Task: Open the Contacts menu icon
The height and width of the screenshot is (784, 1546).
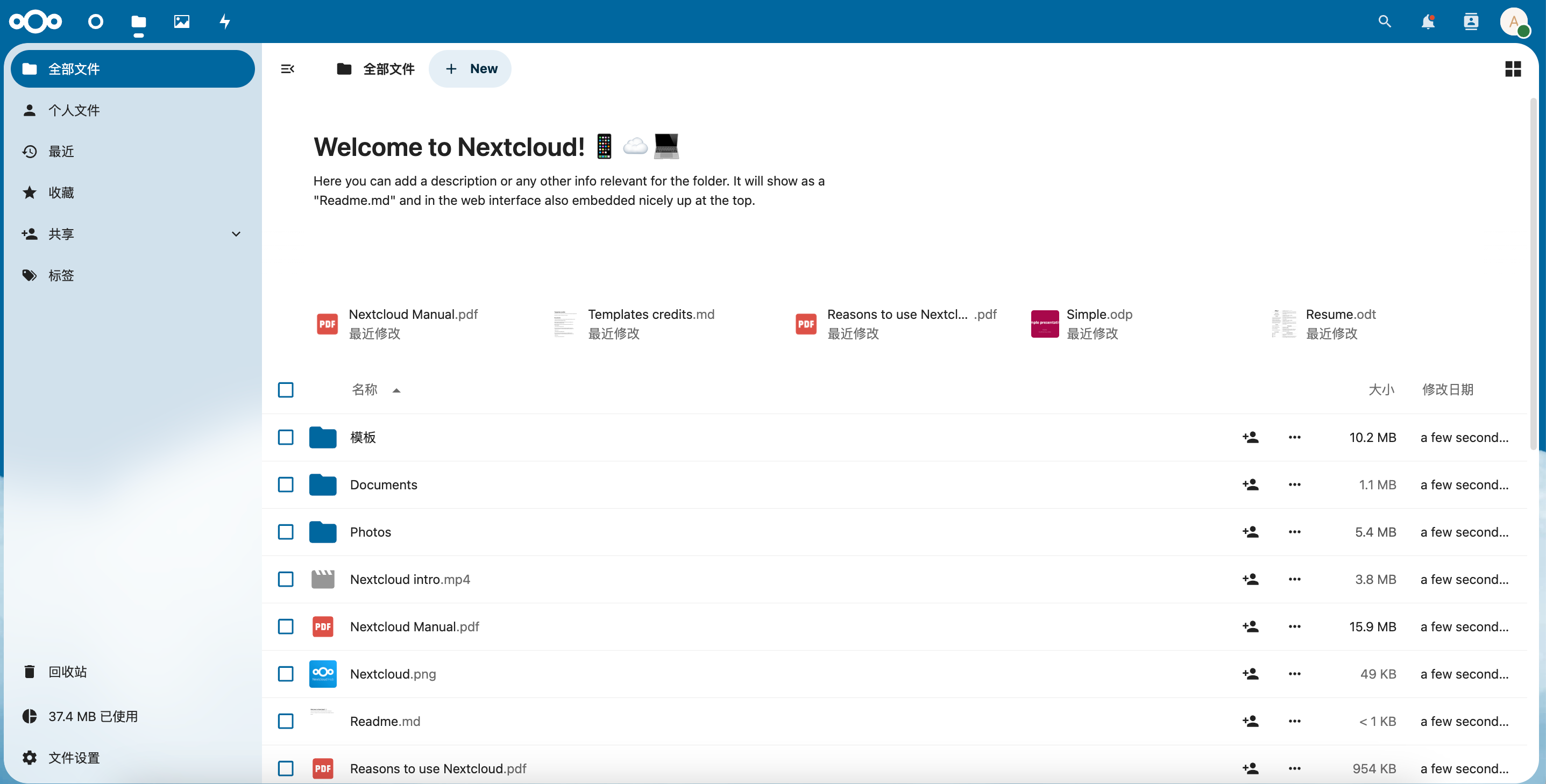Action: (x=1471, y=22)
